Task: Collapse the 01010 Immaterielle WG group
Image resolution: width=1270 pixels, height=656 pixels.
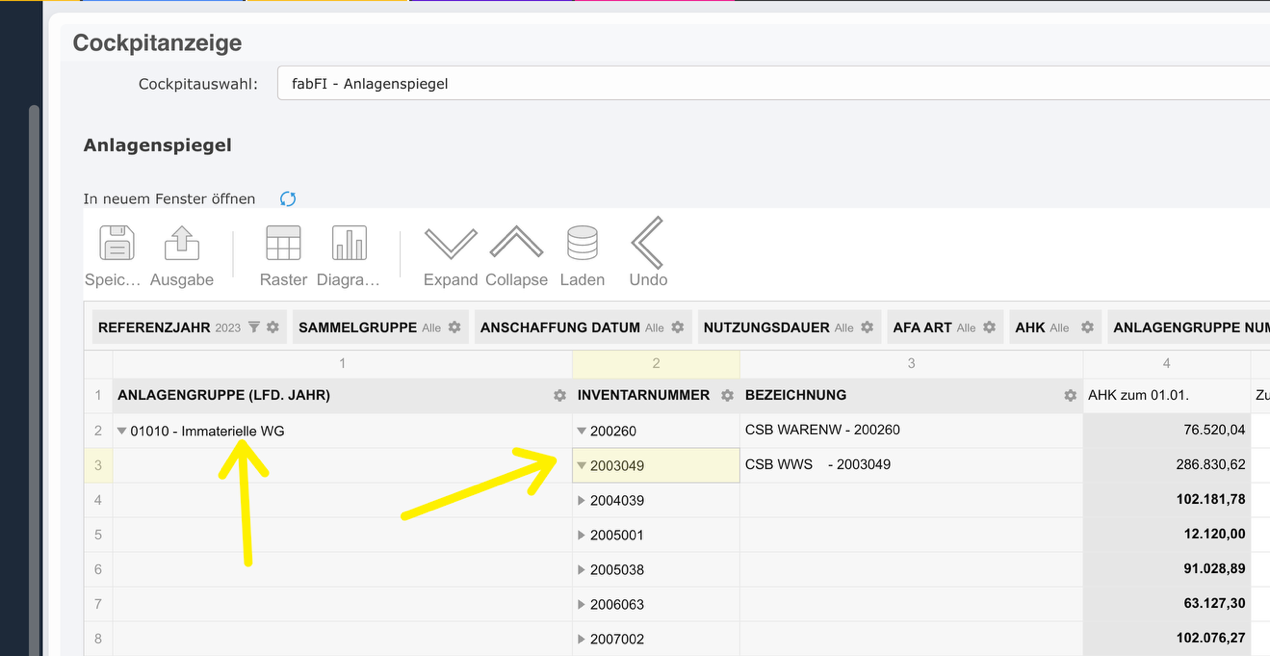Action: tap(122, 431)
